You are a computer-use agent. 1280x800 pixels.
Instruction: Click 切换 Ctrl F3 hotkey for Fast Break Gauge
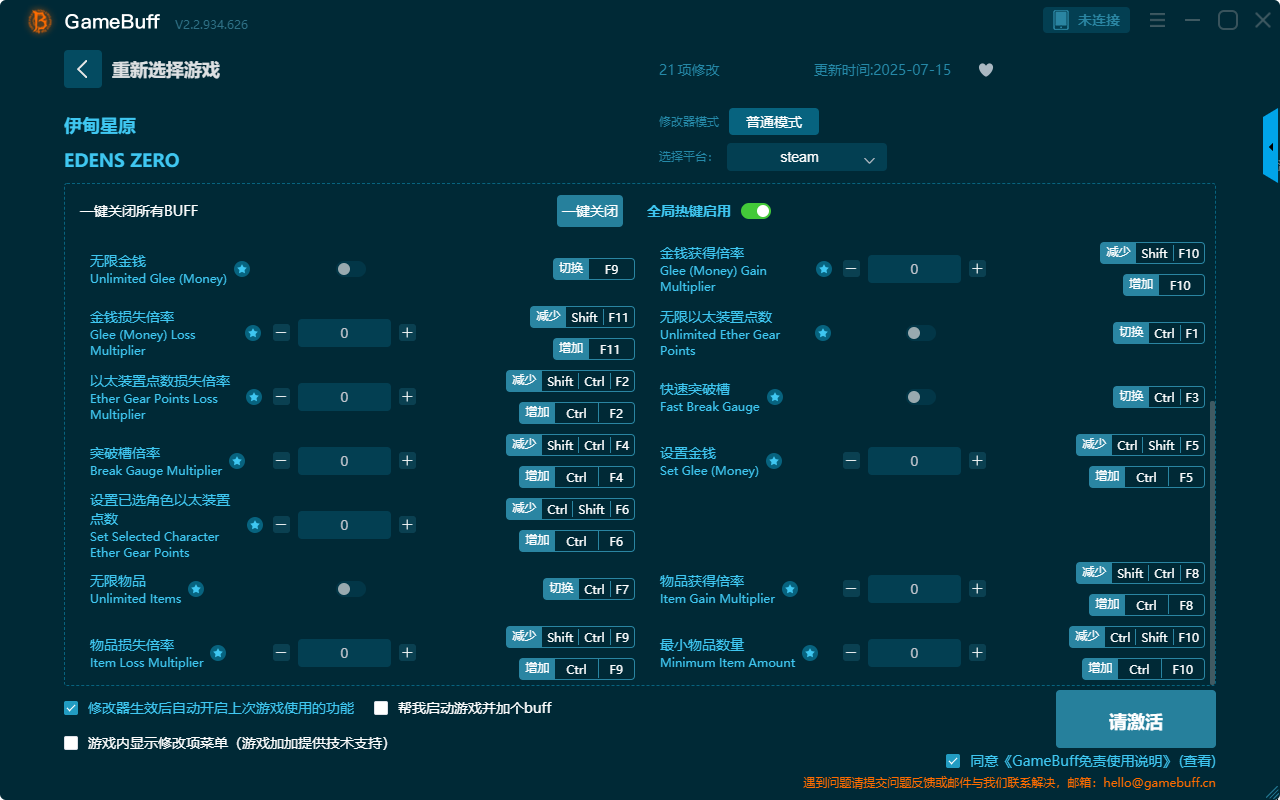(1159, 397)
